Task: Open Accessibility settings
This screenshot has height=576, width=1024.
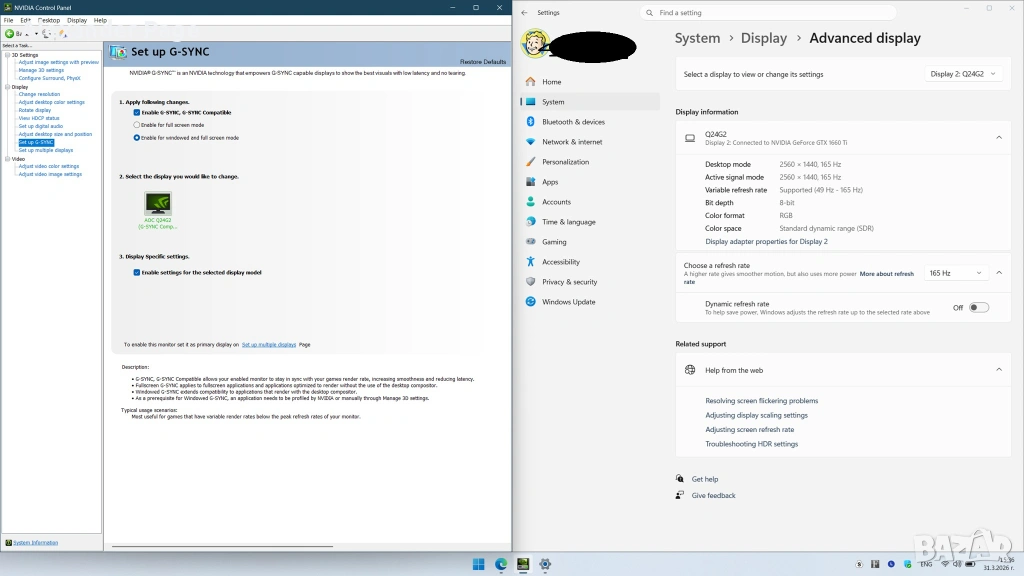Action: (560, 262)
